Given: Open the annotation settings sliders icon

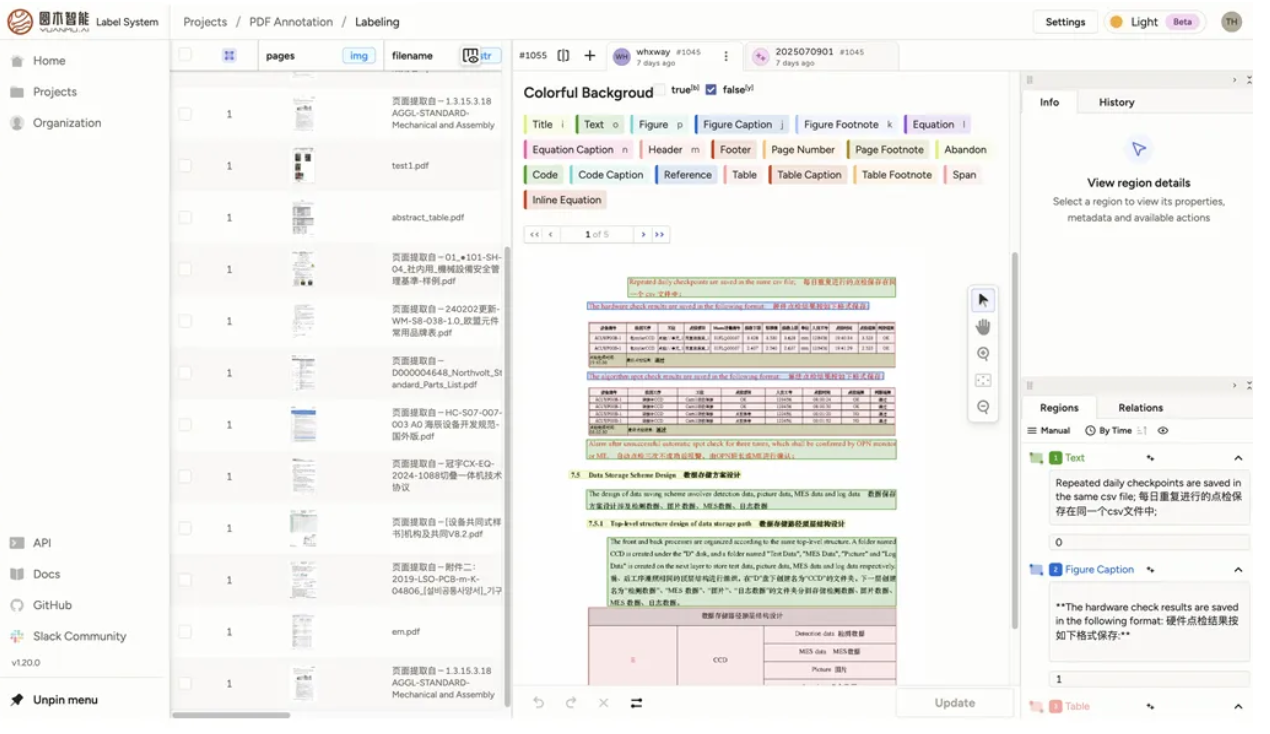Looking at the screenshot, I should click(x=636, y=703).
